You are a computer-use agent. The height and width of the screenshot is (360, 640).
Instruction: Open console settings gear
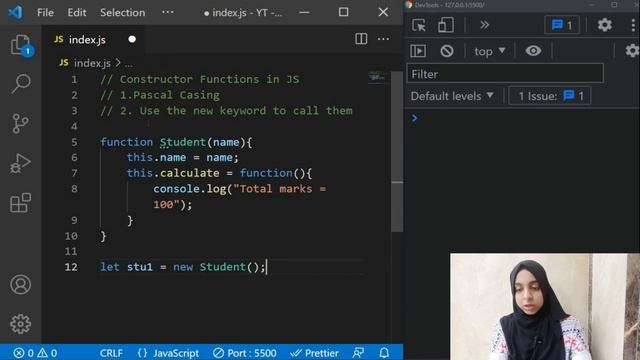pyautogui.click(x=632, y=51)
